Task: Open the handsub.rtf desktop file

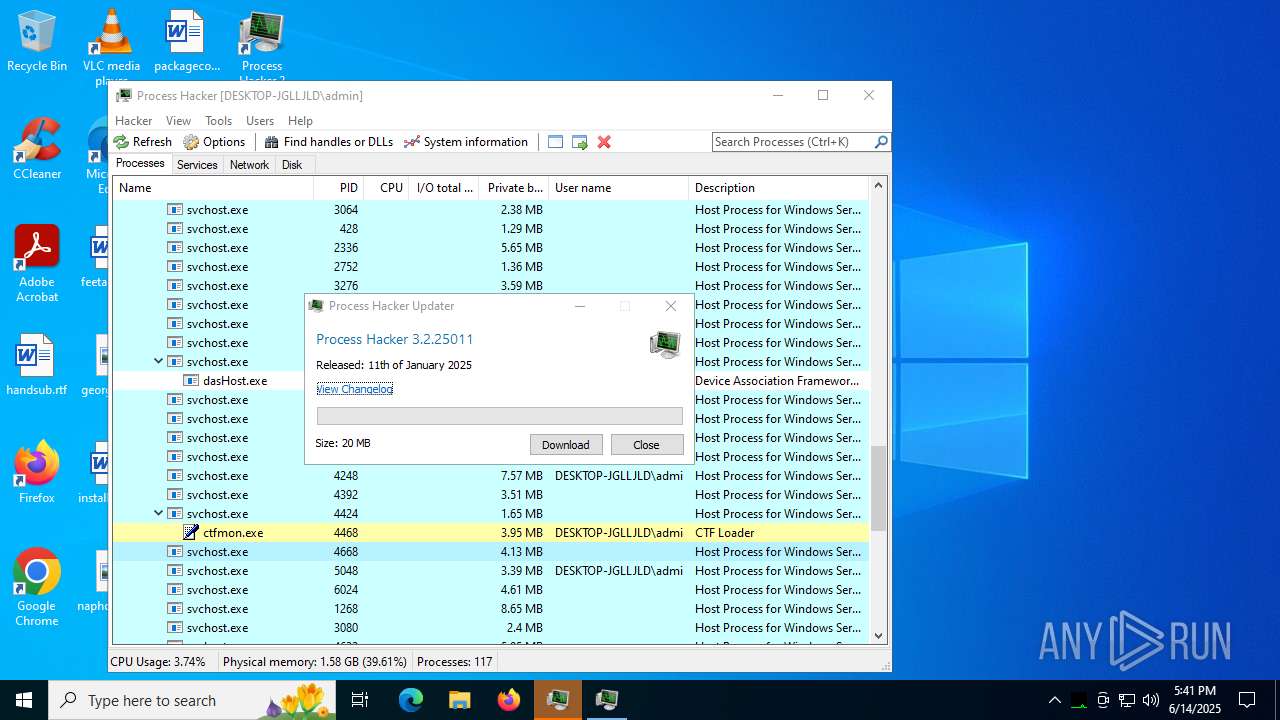Action: (x=37, y=366)
